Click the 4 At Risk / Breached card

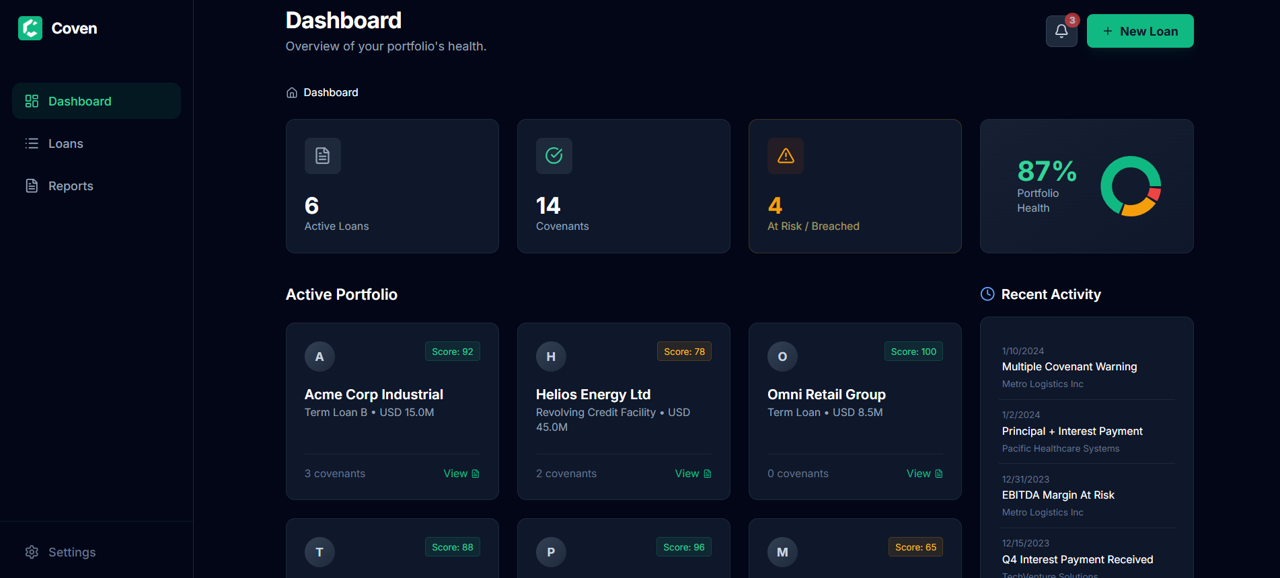pos(855,186)
